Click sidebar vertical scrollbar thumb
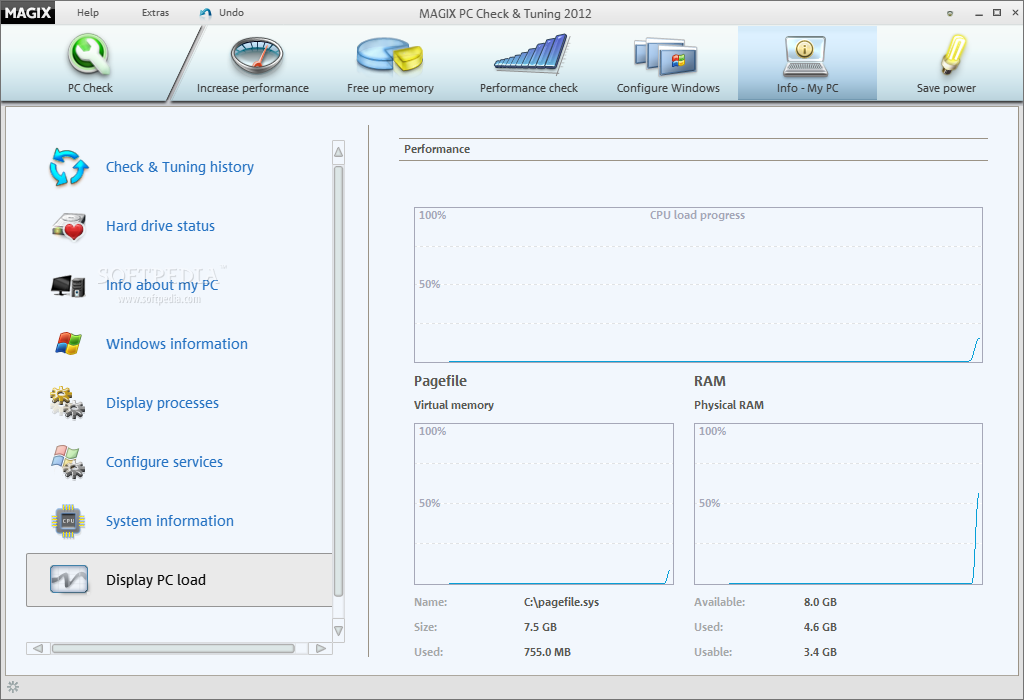Screen dimensions: 1024x700 pyautogui.click(x=338, y=381)
